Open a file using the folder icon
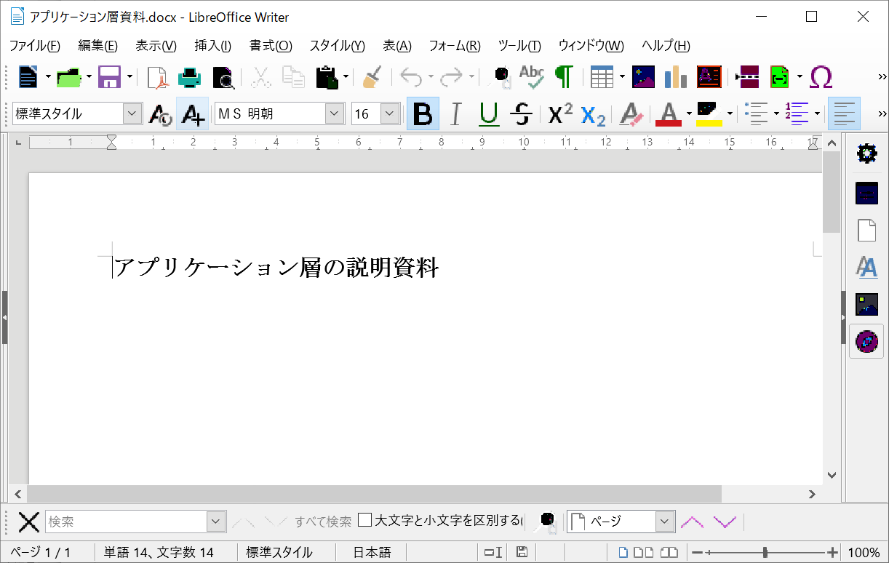This screenshot has height=563, width=889. click(69, 77)
